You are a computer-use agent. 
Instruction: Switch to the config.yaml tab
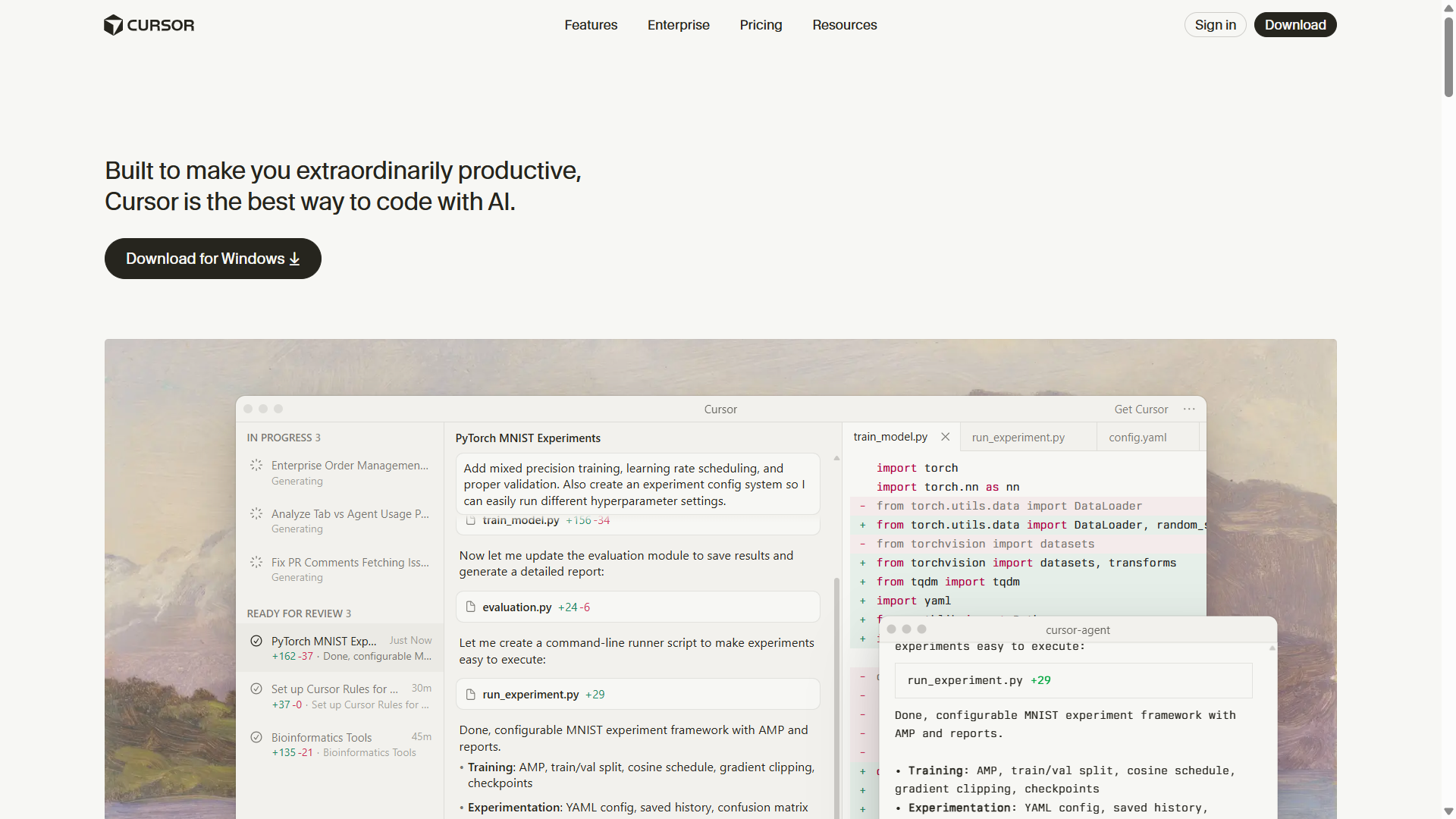point(1137,437)
